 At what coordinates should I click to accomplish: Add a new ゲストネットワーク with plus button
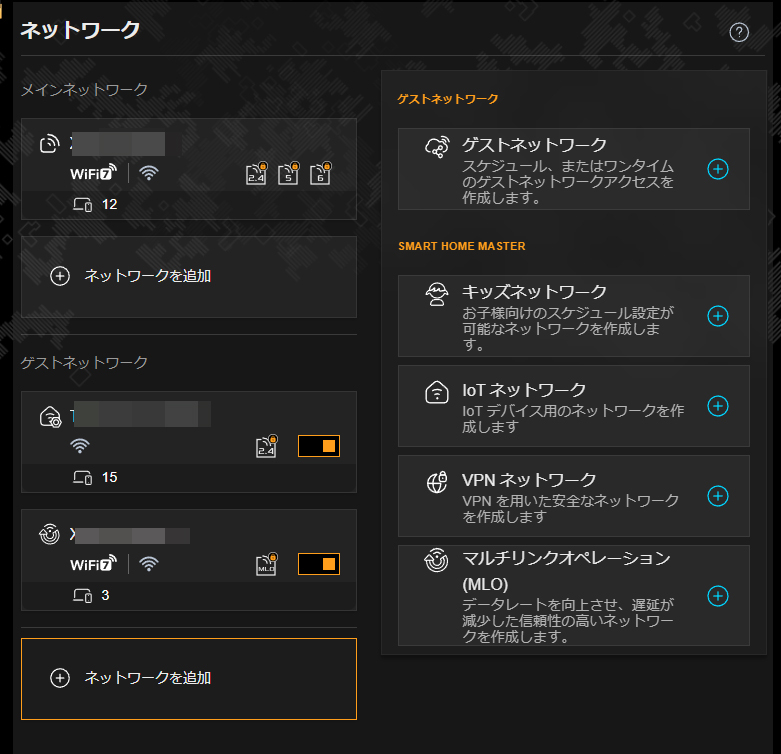tap(717, 169)
